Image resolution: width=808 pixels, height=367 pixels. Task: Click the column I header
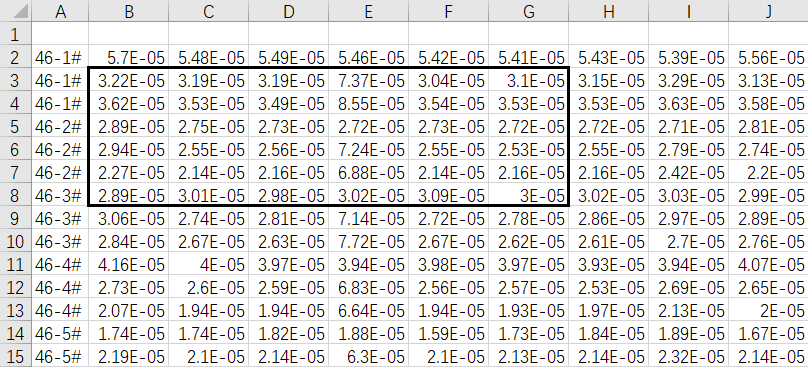click(688, 11)
